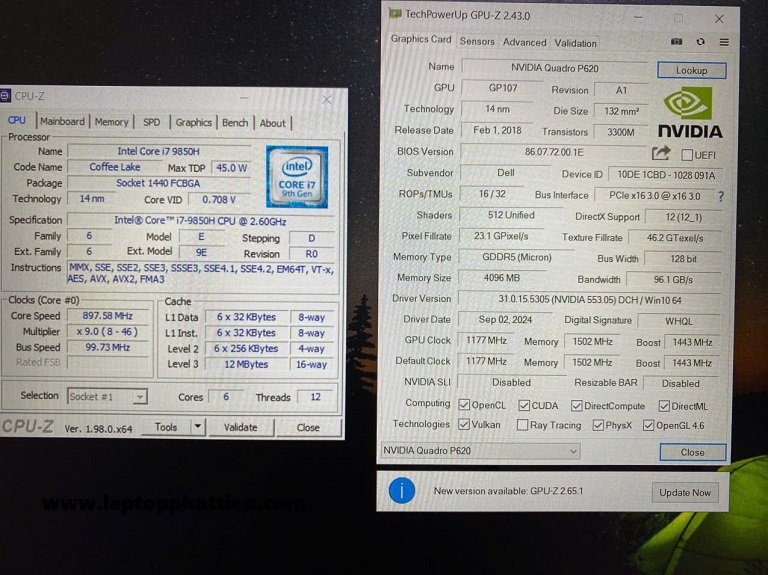
Task: Click the Lookup button in GPU-Z
Action: 692,70
